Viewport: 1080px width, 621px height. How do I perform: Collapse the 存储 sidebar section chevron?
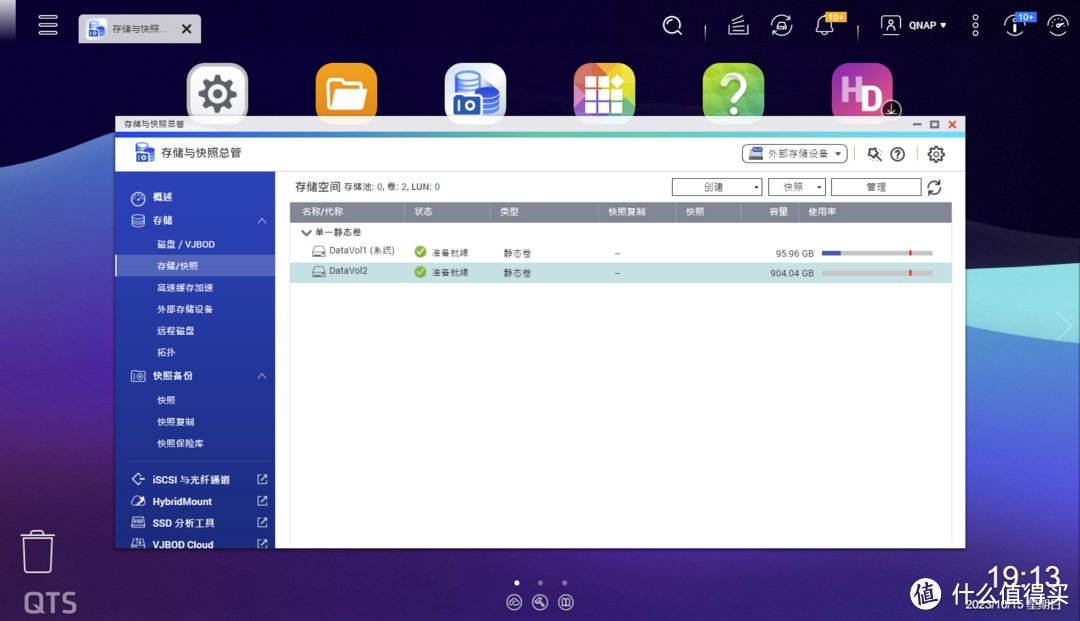[x=262, y=221]
